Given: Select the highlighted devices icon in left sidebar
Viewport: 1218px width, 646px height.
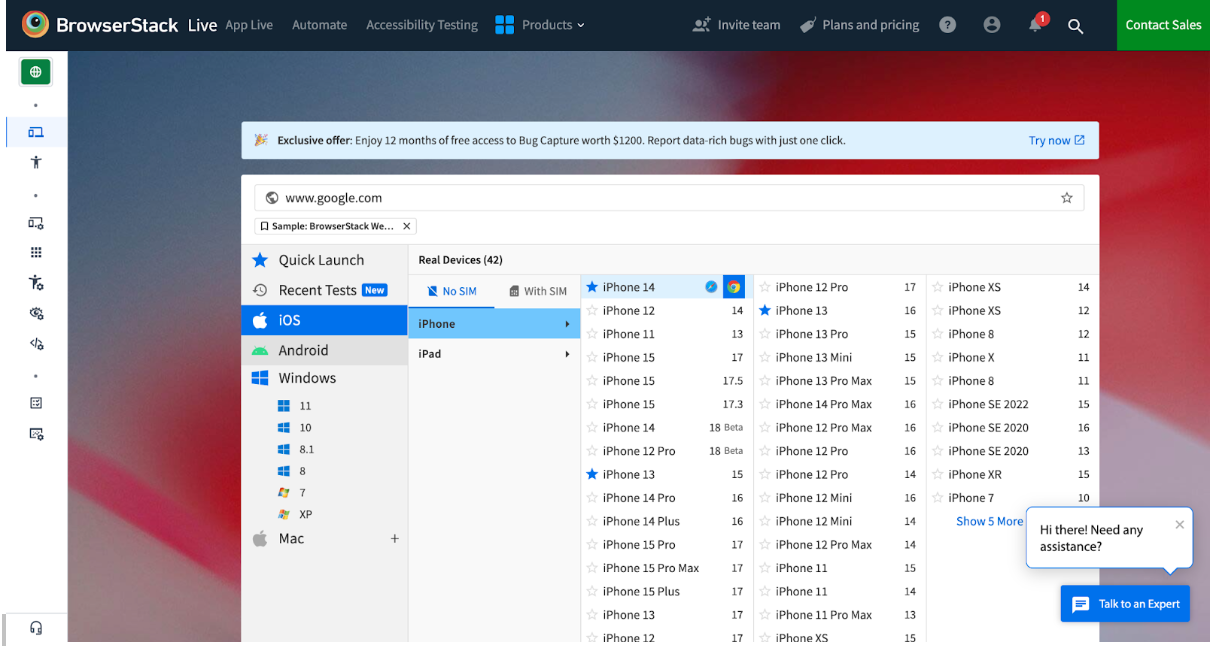Looking at the screenshot, I should 36,132.
